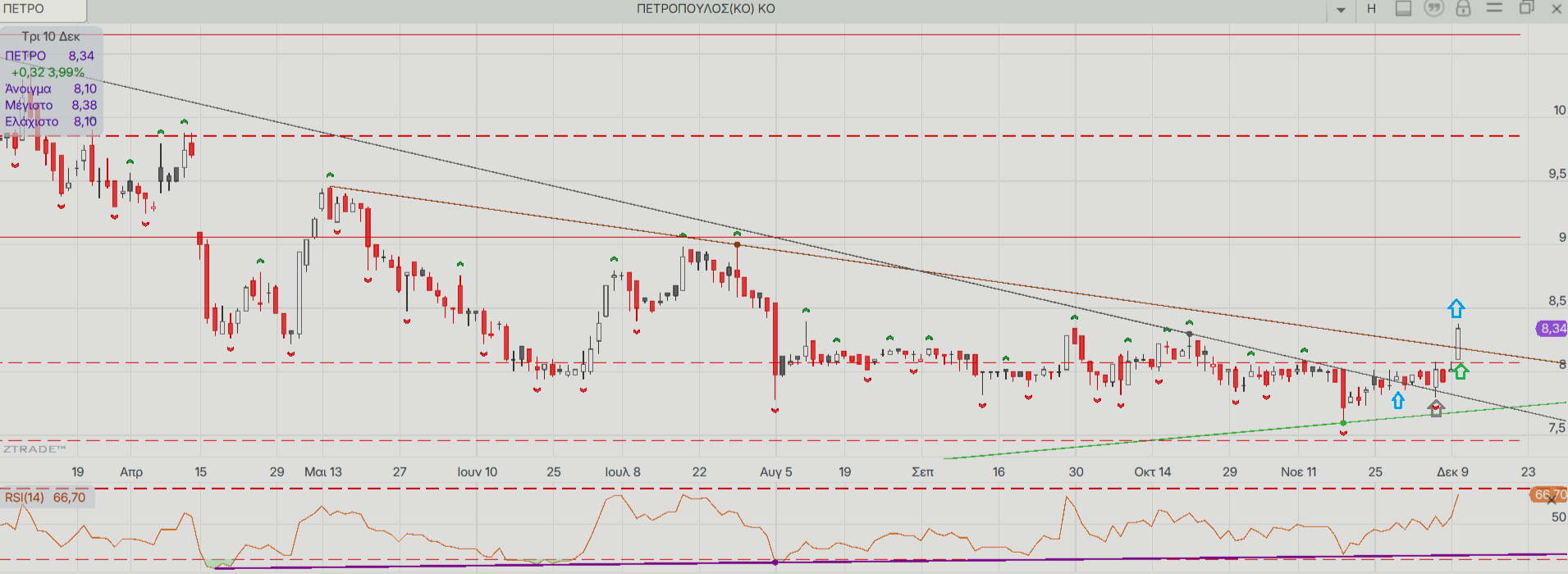Click the Οκτ 14 date axis label
Screen dimensions: 1568x574
(x=1153, y=471)
